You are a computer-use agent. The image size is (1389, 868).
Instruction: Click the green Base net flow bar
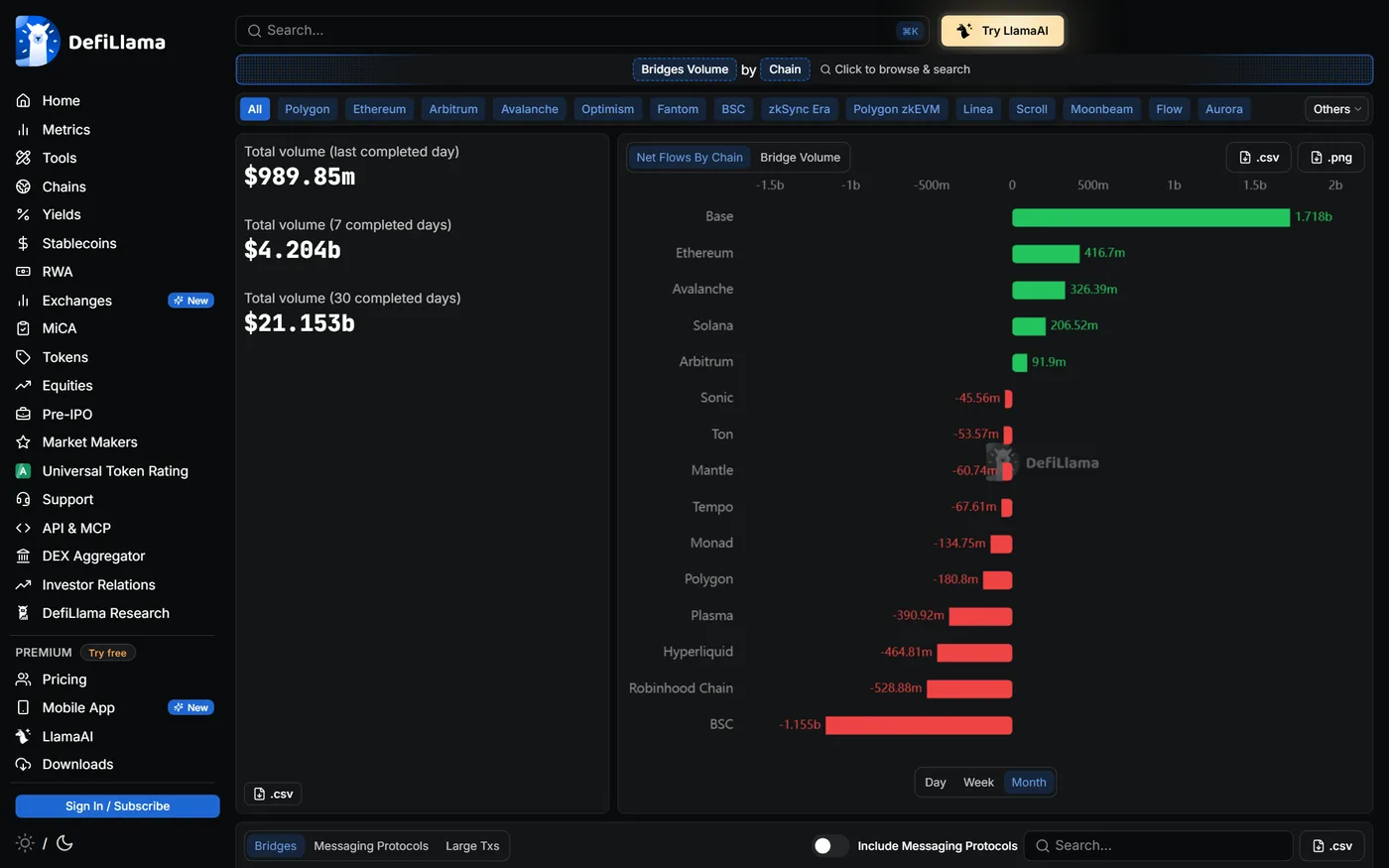click(1151, 217)
